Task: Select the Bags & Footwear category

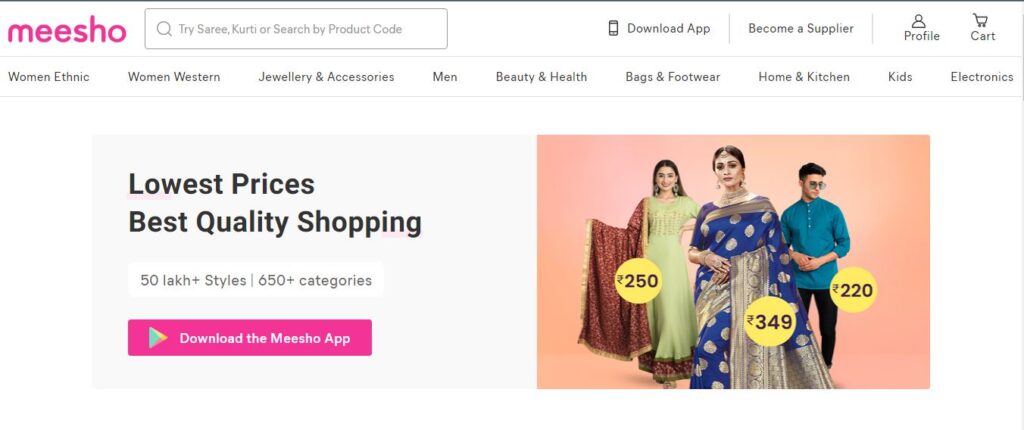Action: pyautogui.click(x=672, y=77)
